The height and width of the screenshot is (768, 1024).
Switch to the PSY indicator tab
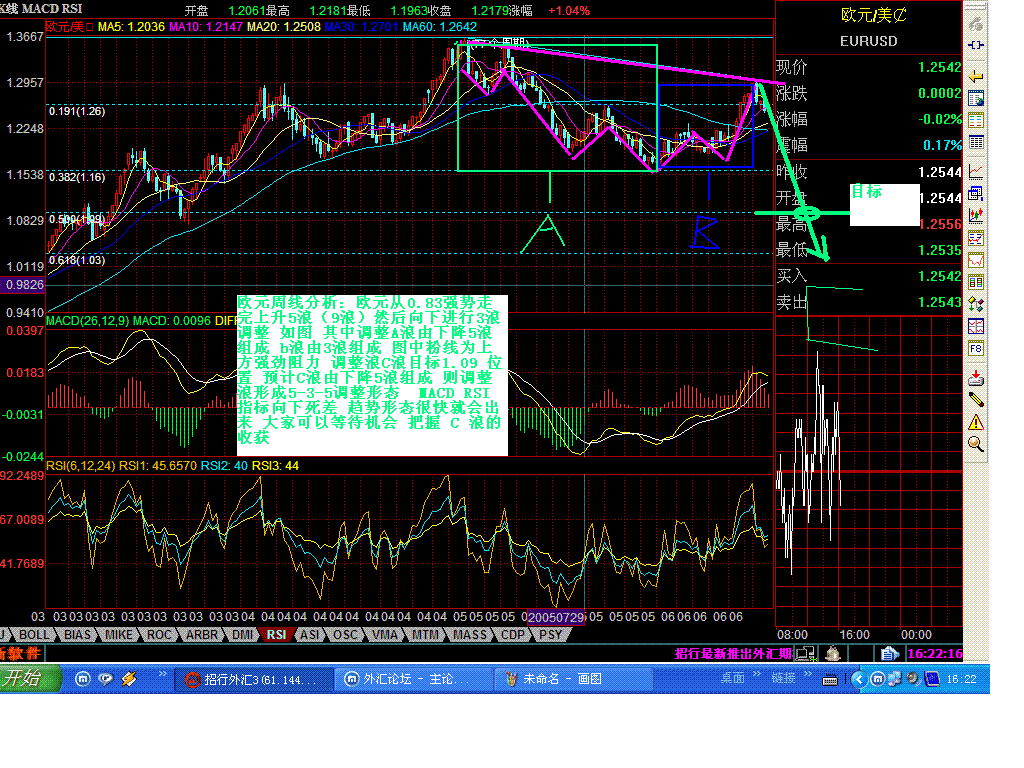coord(550,635)
